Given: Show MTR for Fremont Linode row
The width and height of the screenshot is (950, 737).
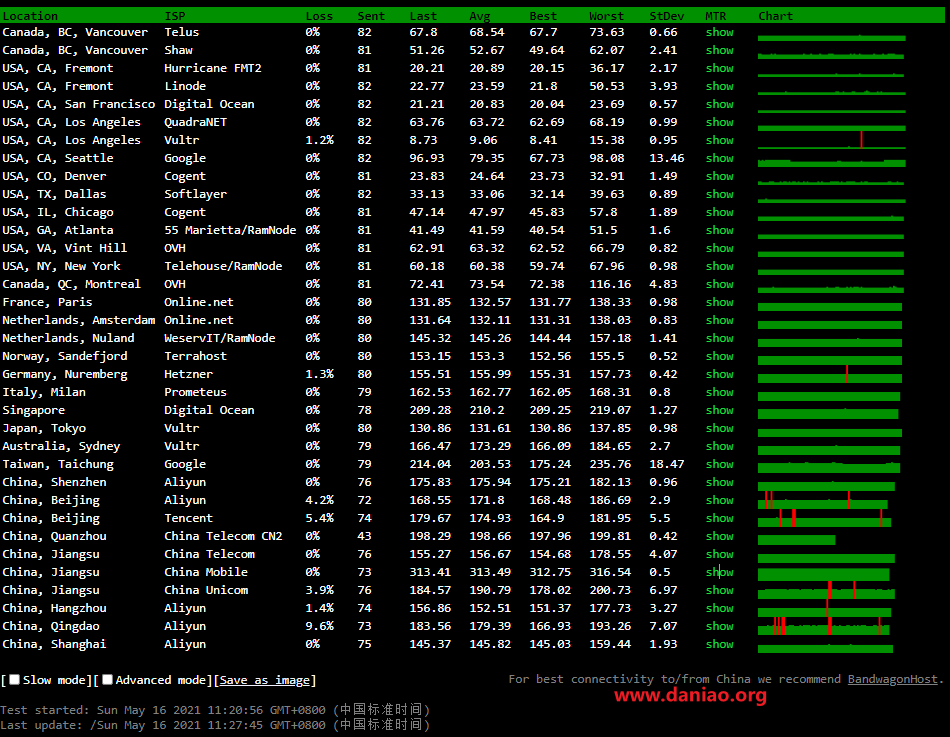Looking at the screenshot, I should [x=720, y=86].
